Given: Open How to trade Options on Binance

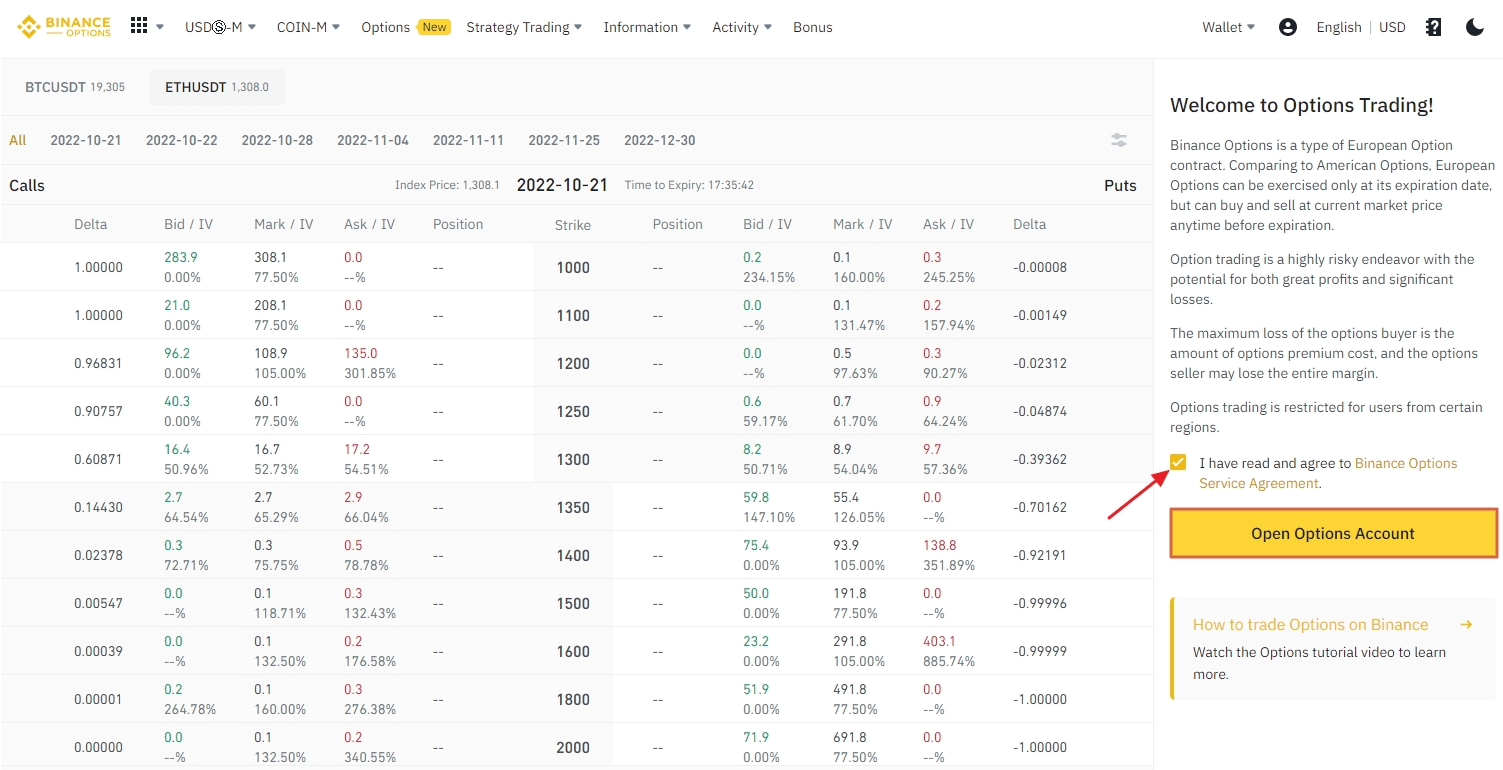Looking at the screenshot, I should click(x=1310, y=624).
